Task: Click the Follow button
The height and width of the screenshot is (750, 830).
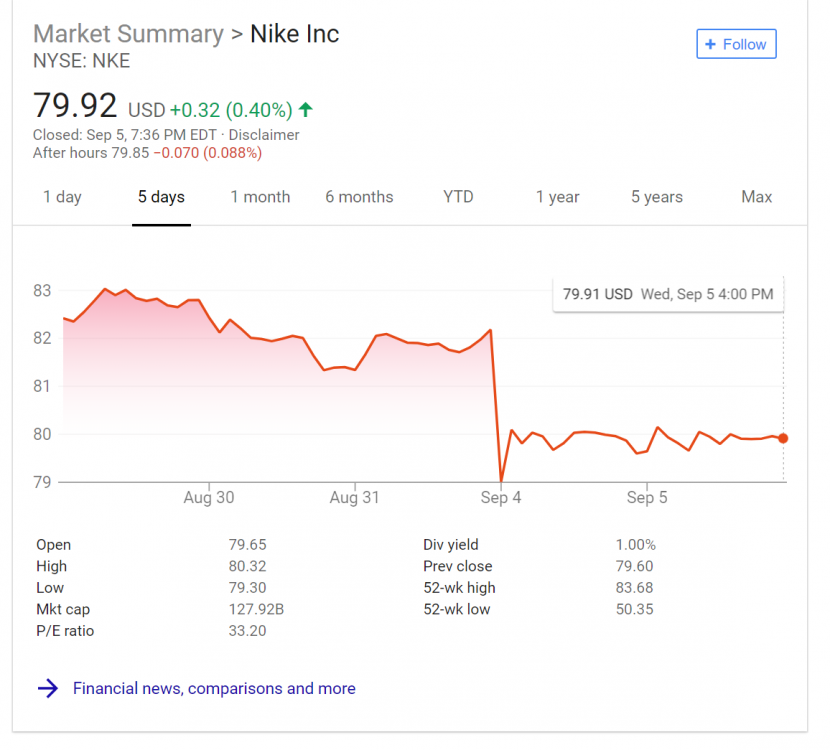Action: (736, 44)
